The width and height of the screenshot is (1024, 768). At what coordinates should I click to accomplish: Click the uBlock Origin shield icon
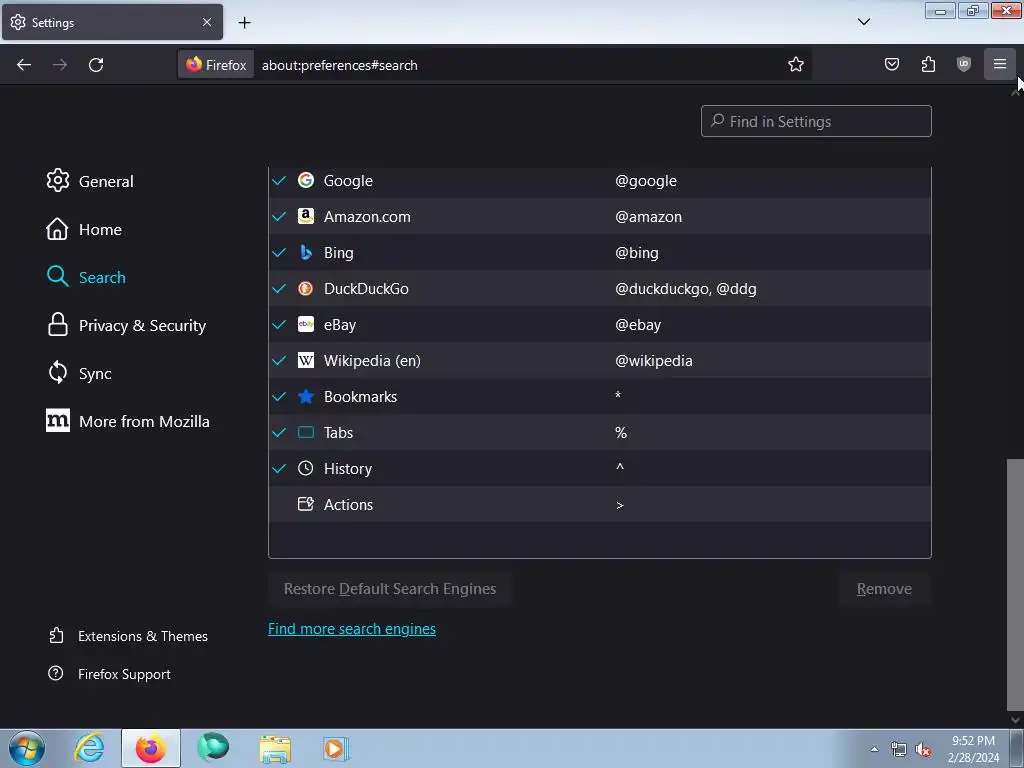(x=964, y=64)
